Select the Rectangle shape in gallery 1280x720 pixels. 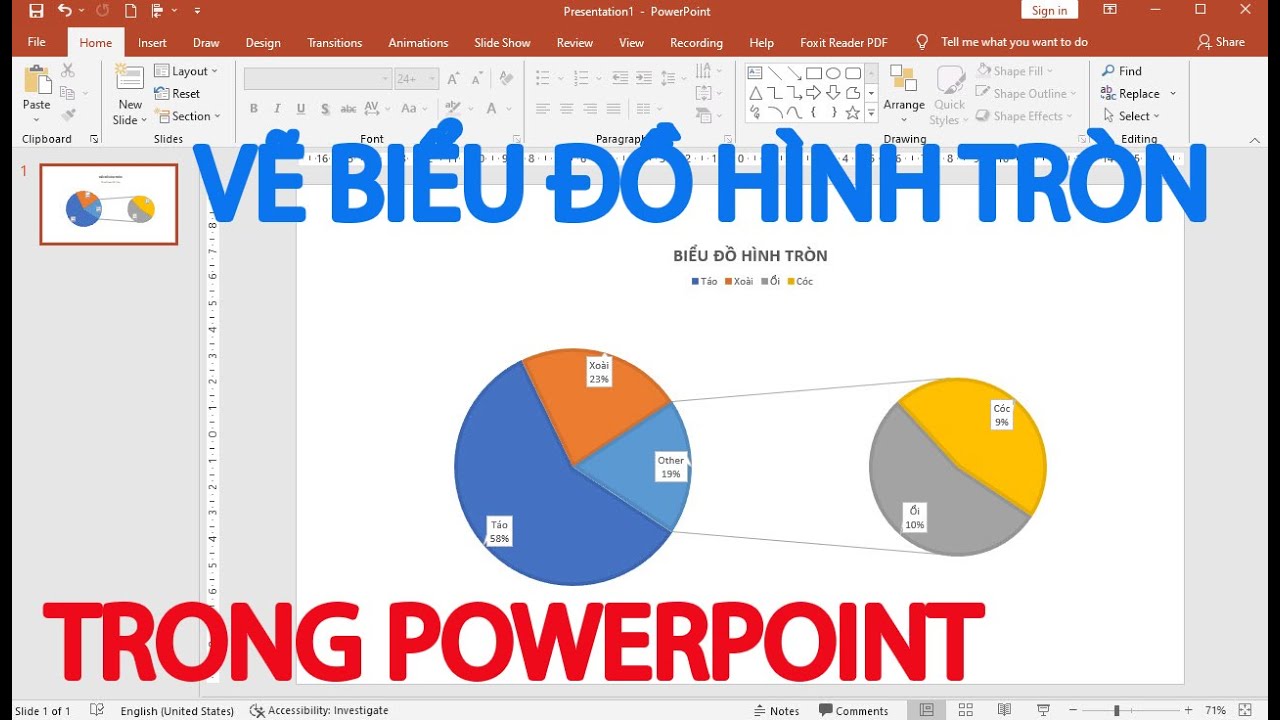click(814, 73)
